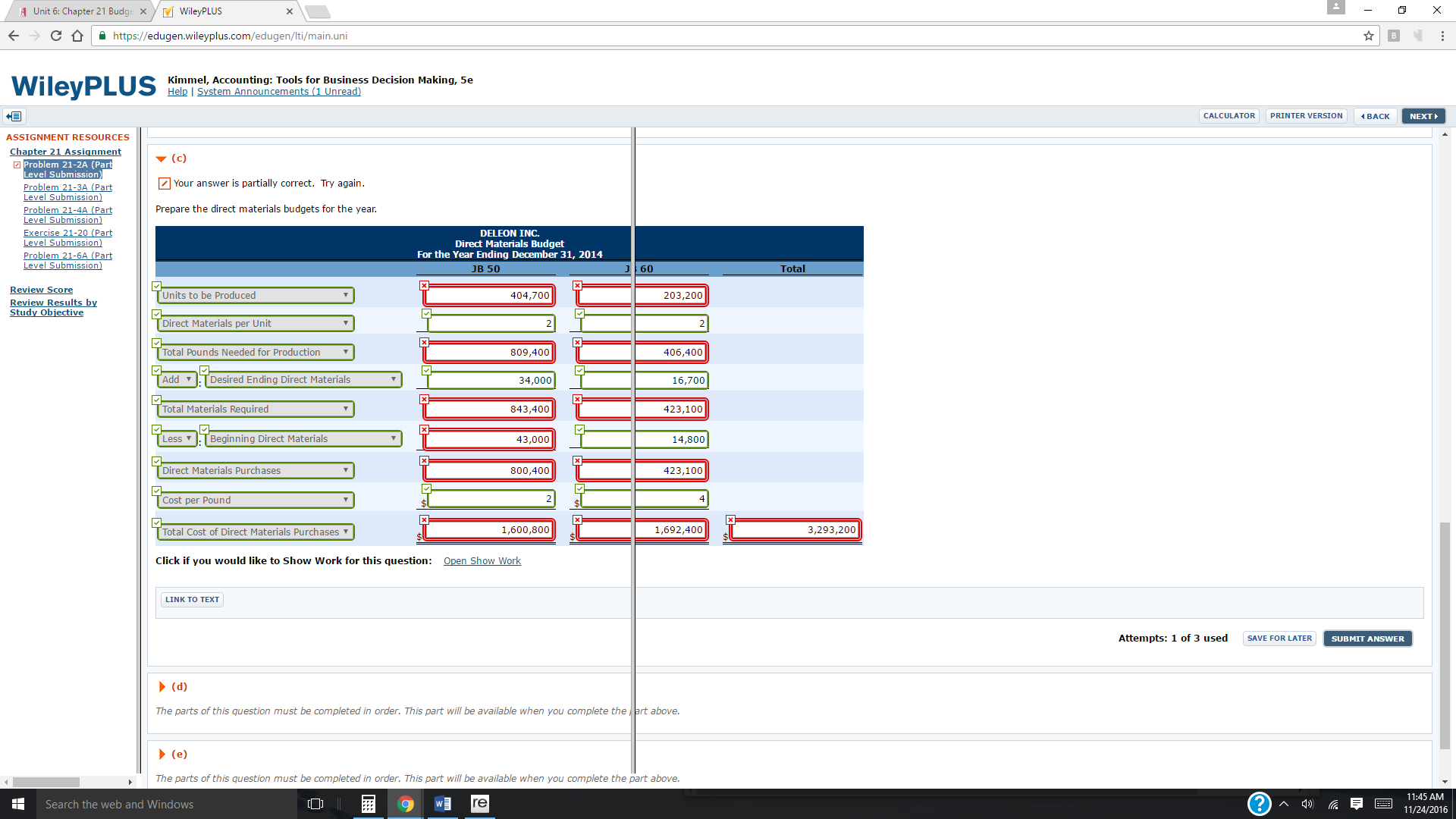Click the CALCULATOR button

pyautogui.click(x=1228, y=116)
